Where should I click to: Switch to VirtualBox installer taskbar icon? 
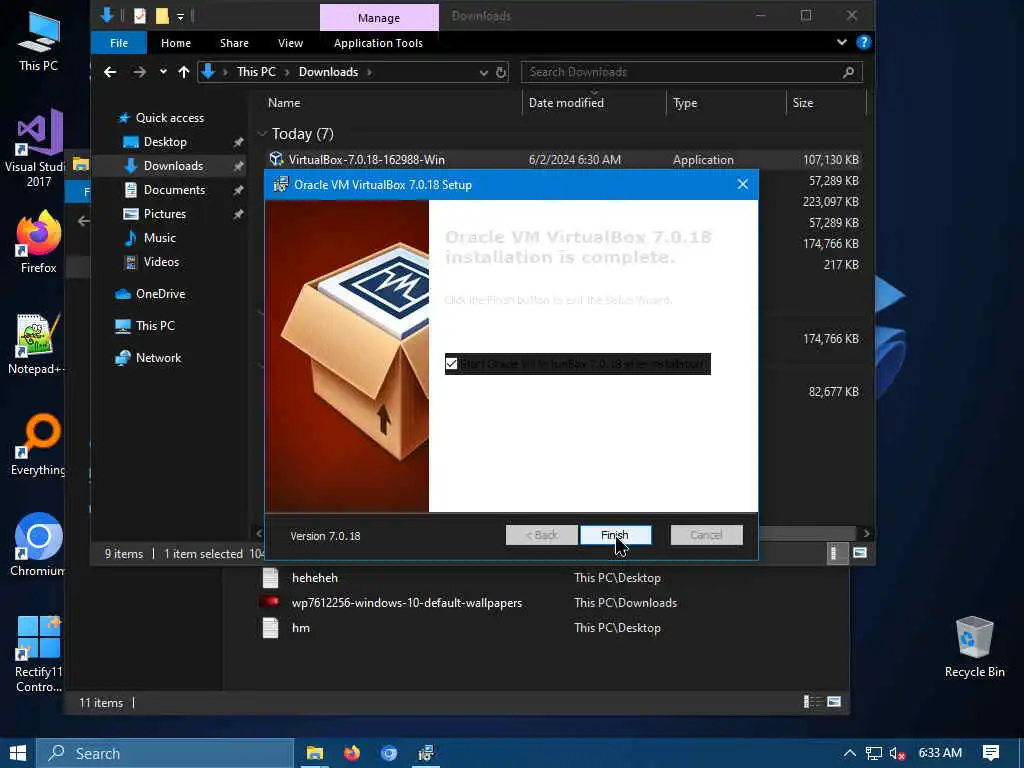(x=426, y=753)
